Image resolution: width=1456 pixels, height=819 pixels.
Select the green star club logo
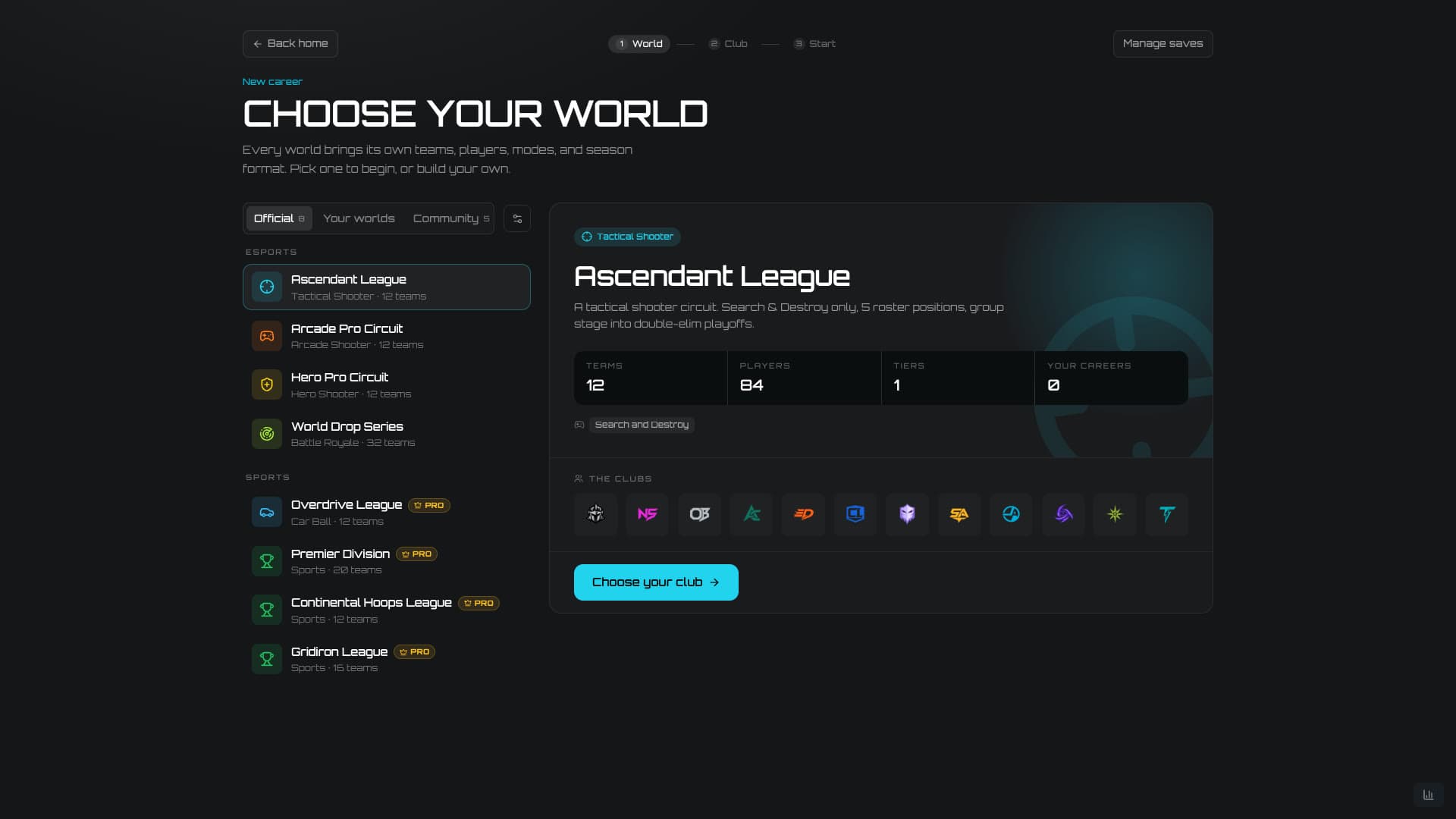click(x=1115, y=514)
